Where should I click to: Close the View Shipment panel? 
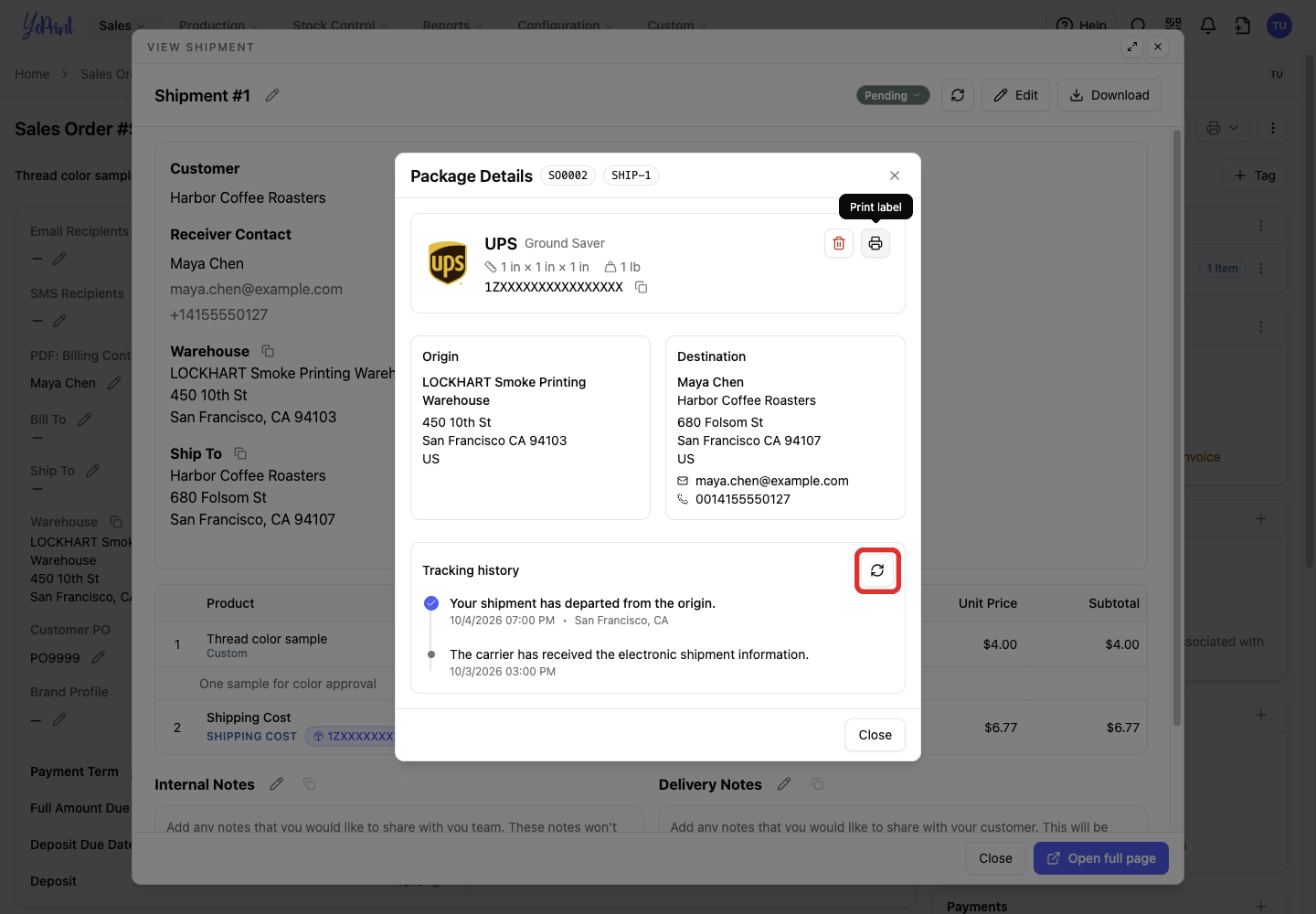pos(1158,47)
